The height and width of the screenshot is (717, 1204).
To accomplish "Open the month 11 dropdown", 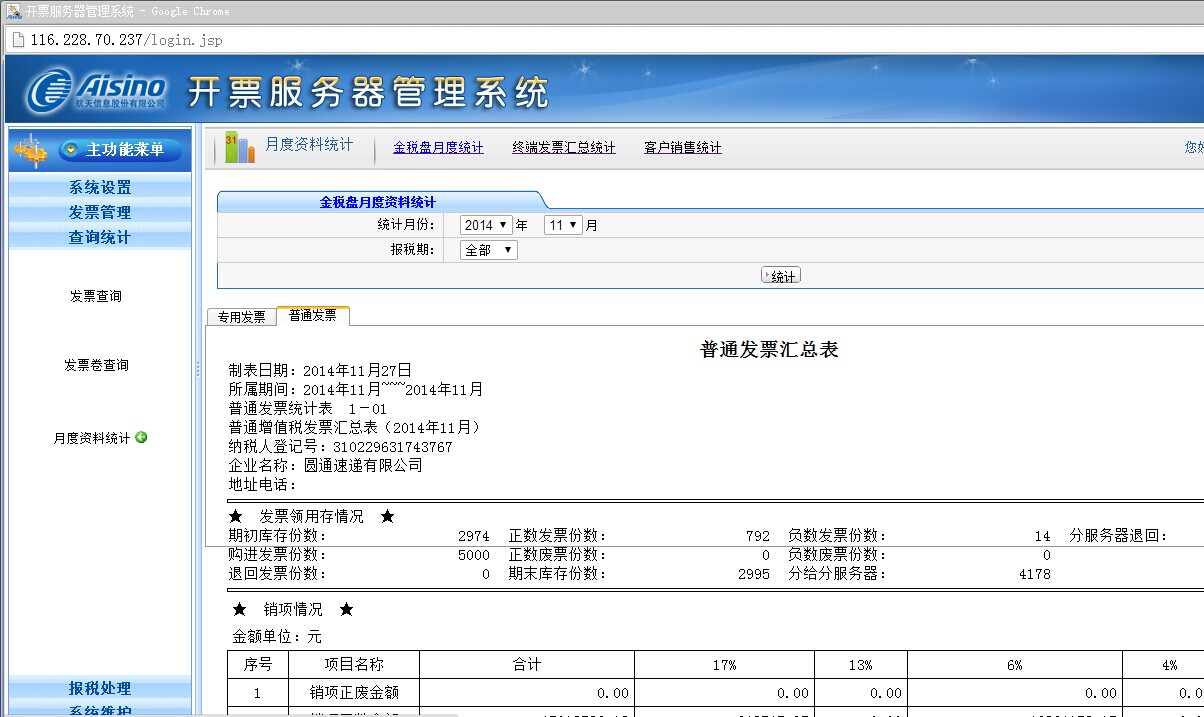I will [x=563, y=226].
